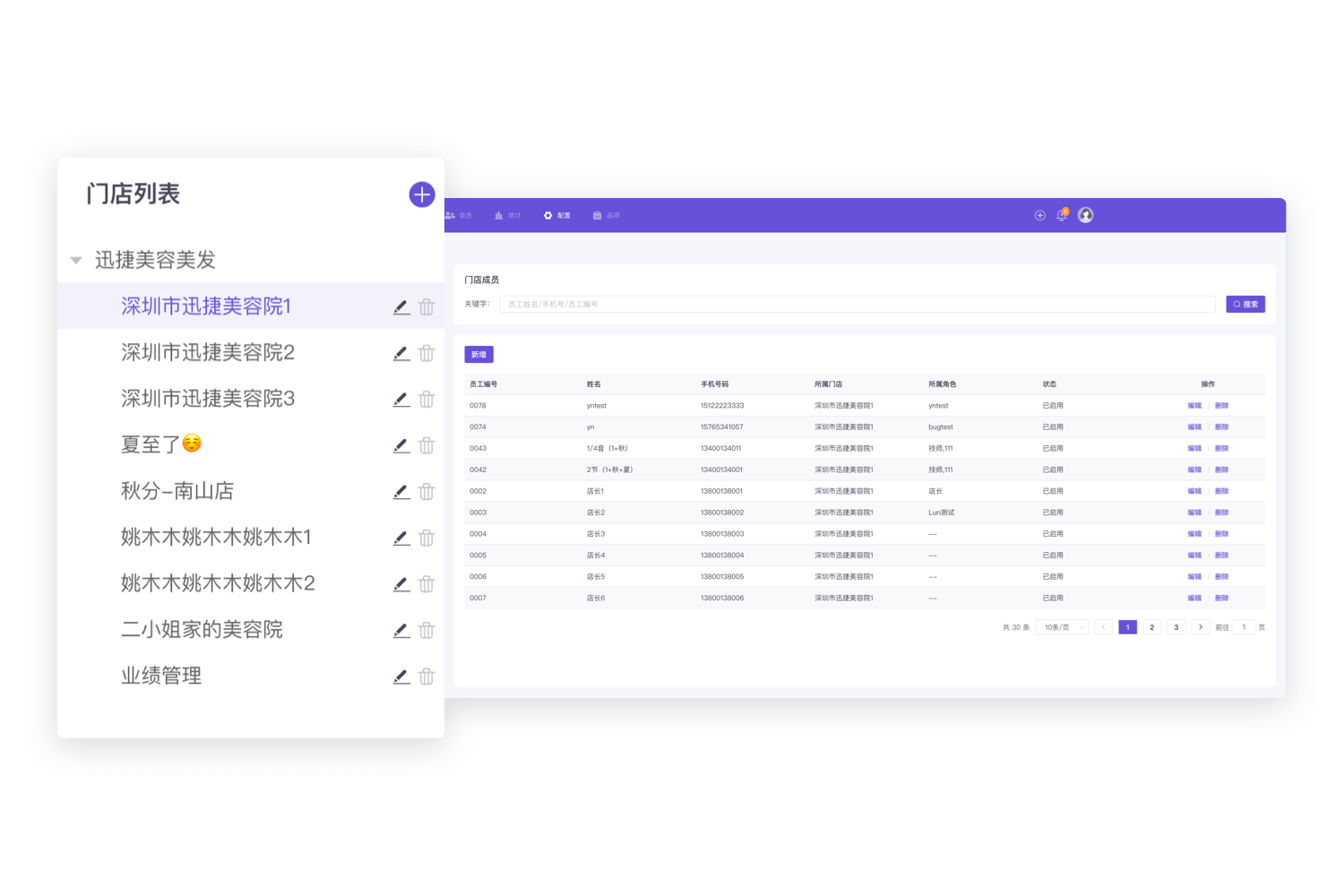Delete store 深圳市迅捷美容院3 via trash icon

(426, 400)
